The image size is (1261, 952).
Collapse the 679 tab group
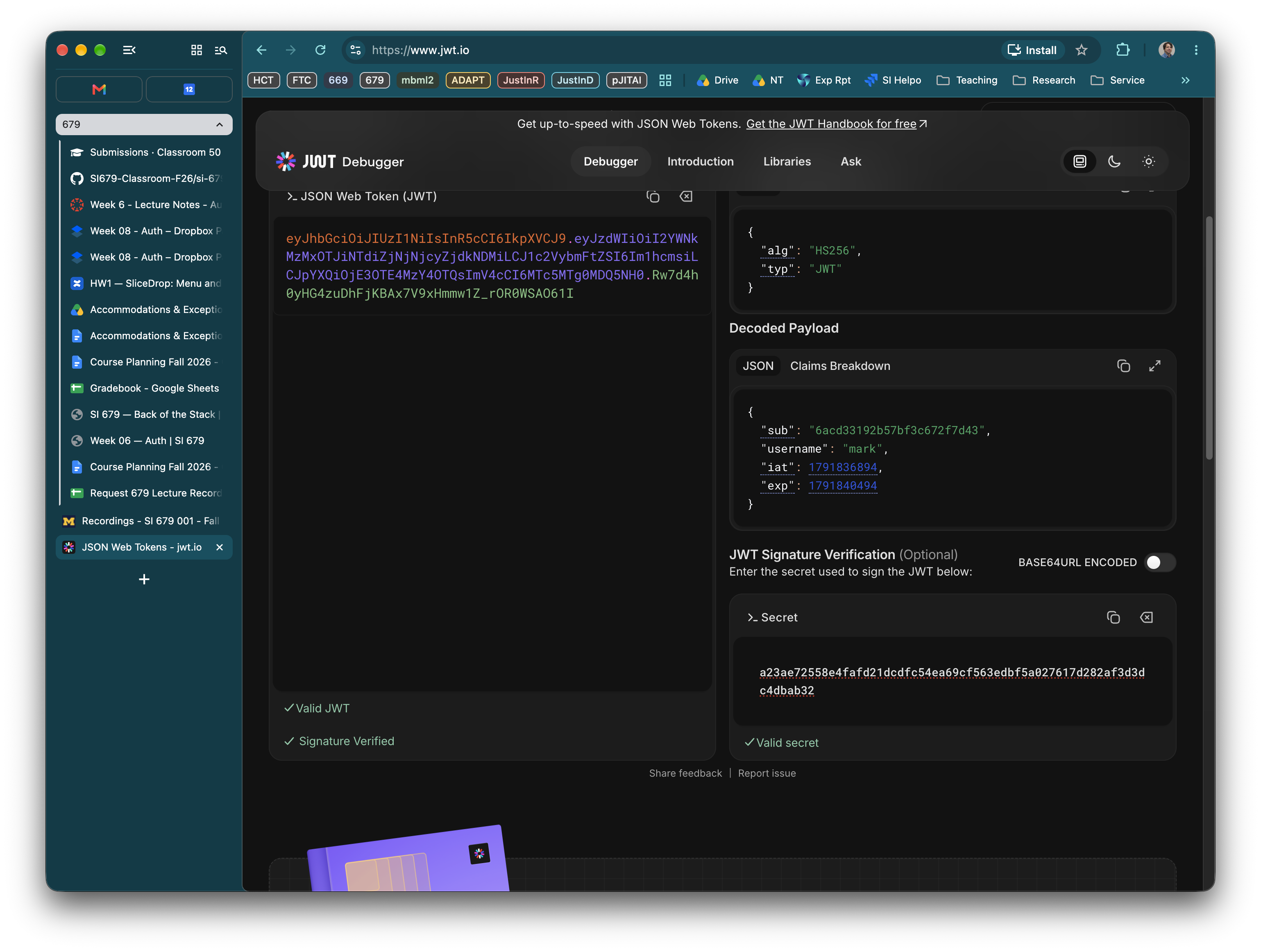144,124
